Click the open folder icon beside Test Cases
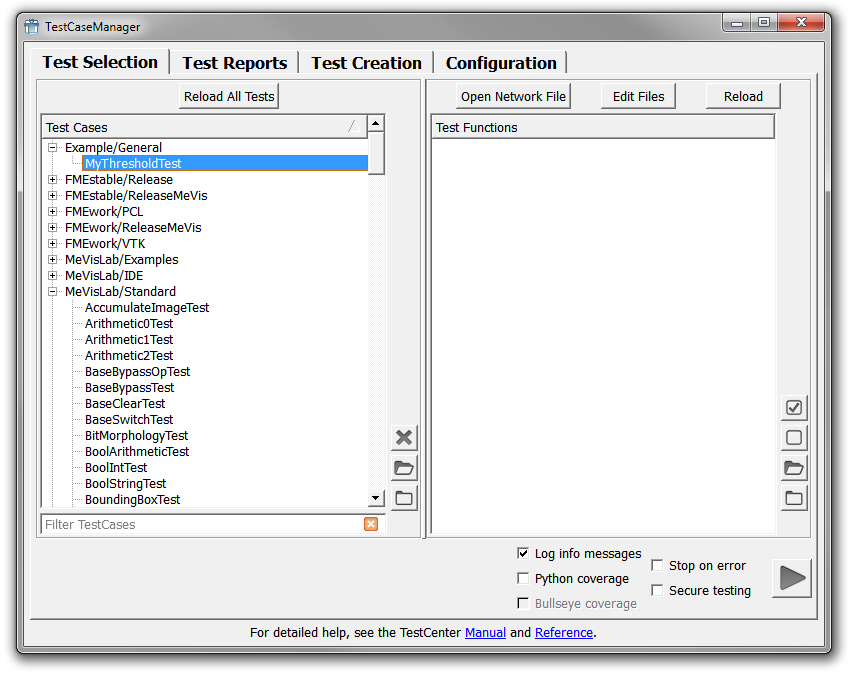Screen dimensions: 854x673 click(404, 468)
